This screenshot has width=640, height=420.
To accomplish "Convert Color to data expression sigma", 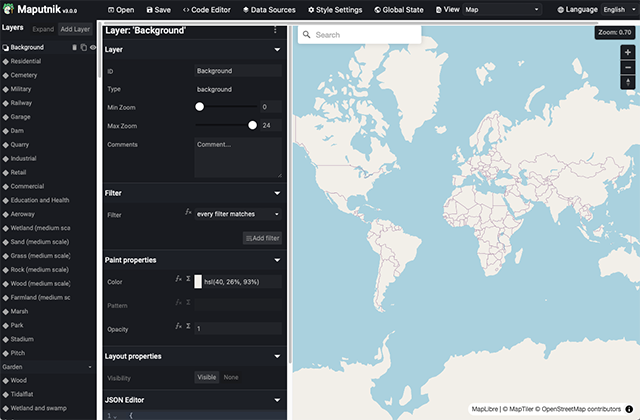I will (x=188, y=279).
